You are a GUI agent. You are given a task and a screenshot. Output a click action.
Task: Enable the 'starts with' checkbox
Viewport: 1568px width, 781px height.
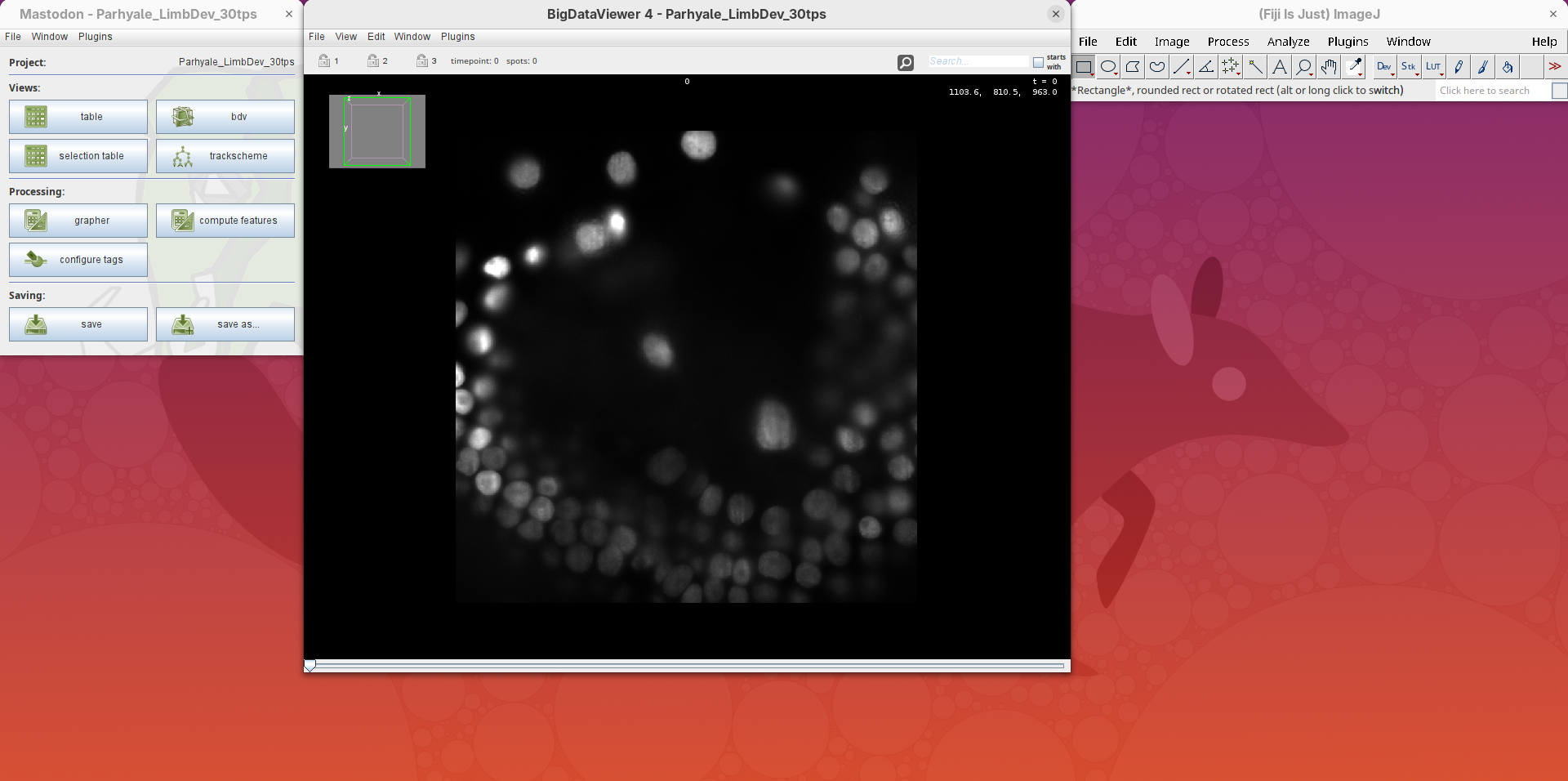coord(1038,62)
